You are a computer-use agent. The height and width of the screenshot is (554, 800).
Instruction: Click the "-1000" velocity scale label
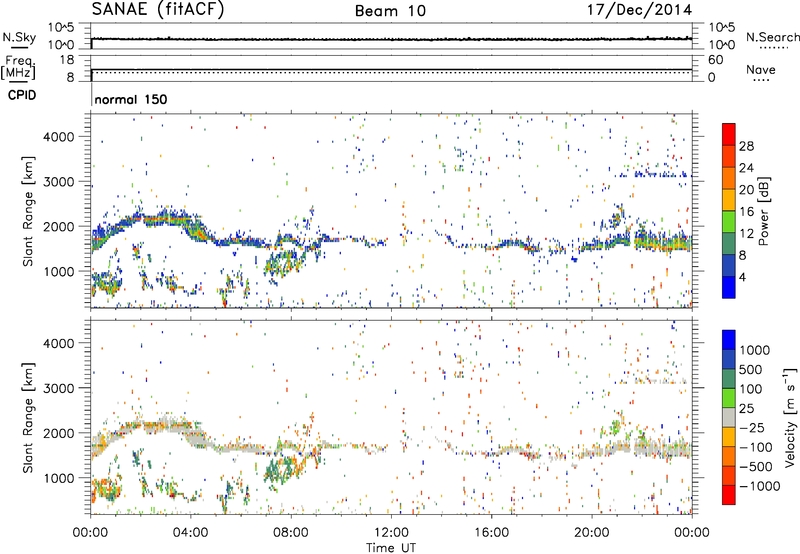760,486
